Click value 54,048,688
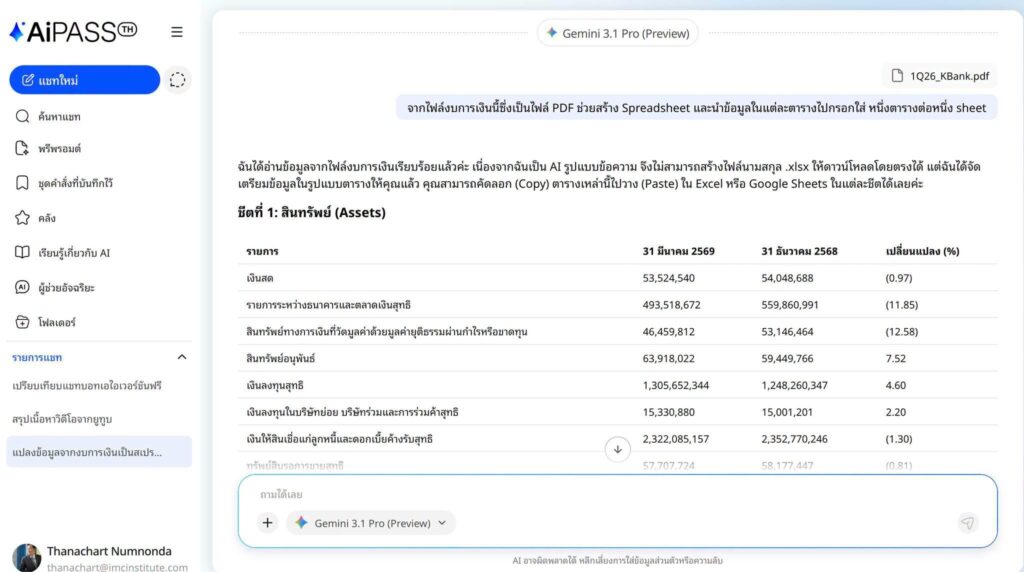Screen dimensions: 1024x572 (x=788, y=278)
